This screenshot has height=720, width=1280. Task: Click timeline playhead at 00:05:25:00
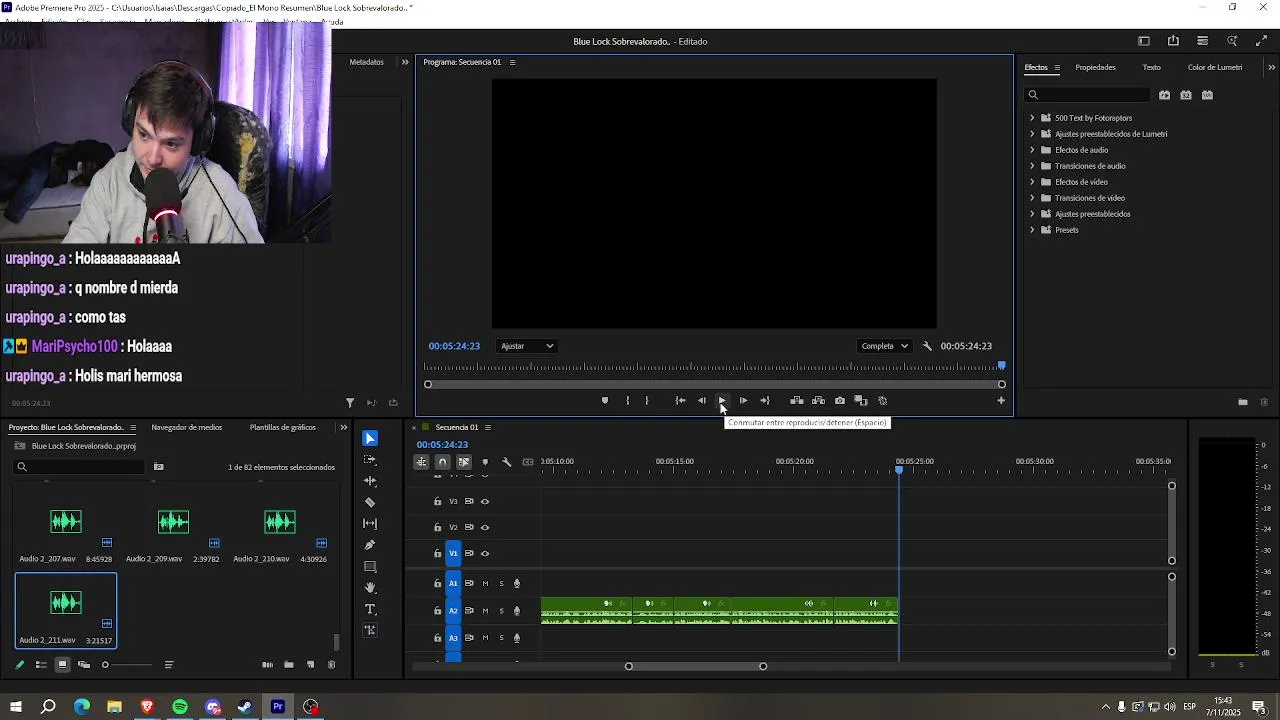899,469
